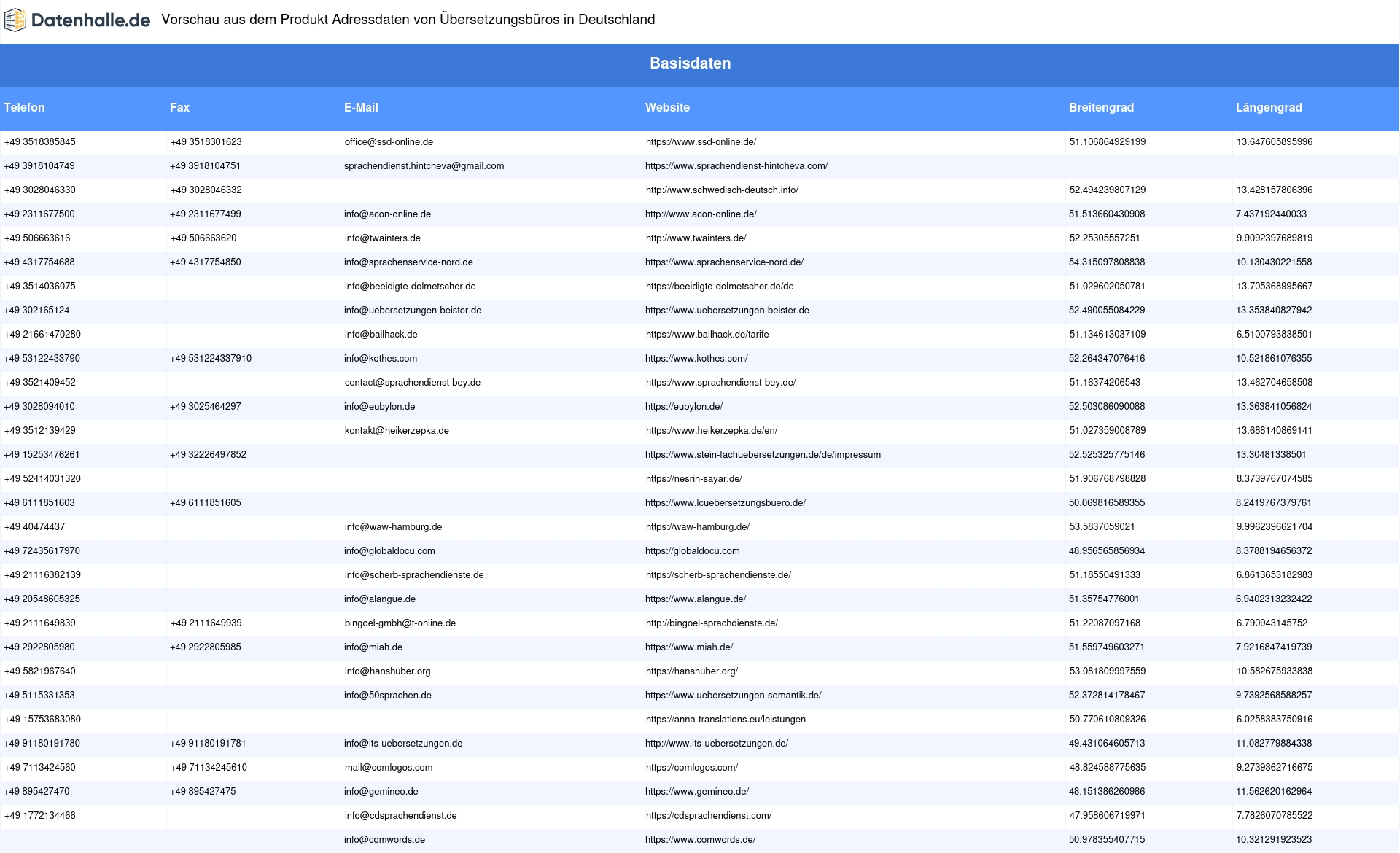Open https://www.sprachendienst-hintcheva.com/ website cell
This screenshot has width=1400, height=853.
coord(736,166)
